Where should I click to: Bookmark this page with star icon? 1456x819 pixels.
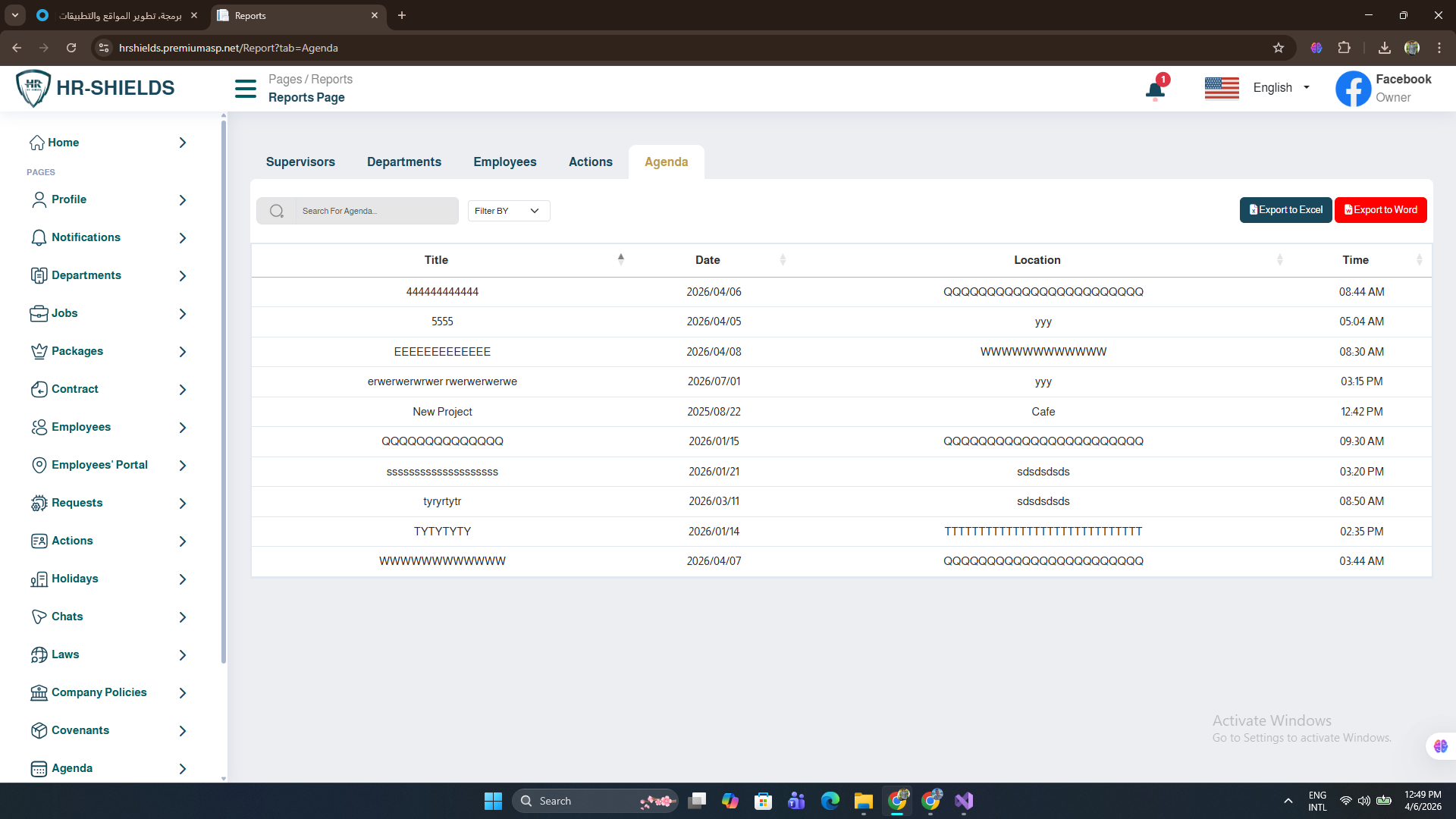1279,48
